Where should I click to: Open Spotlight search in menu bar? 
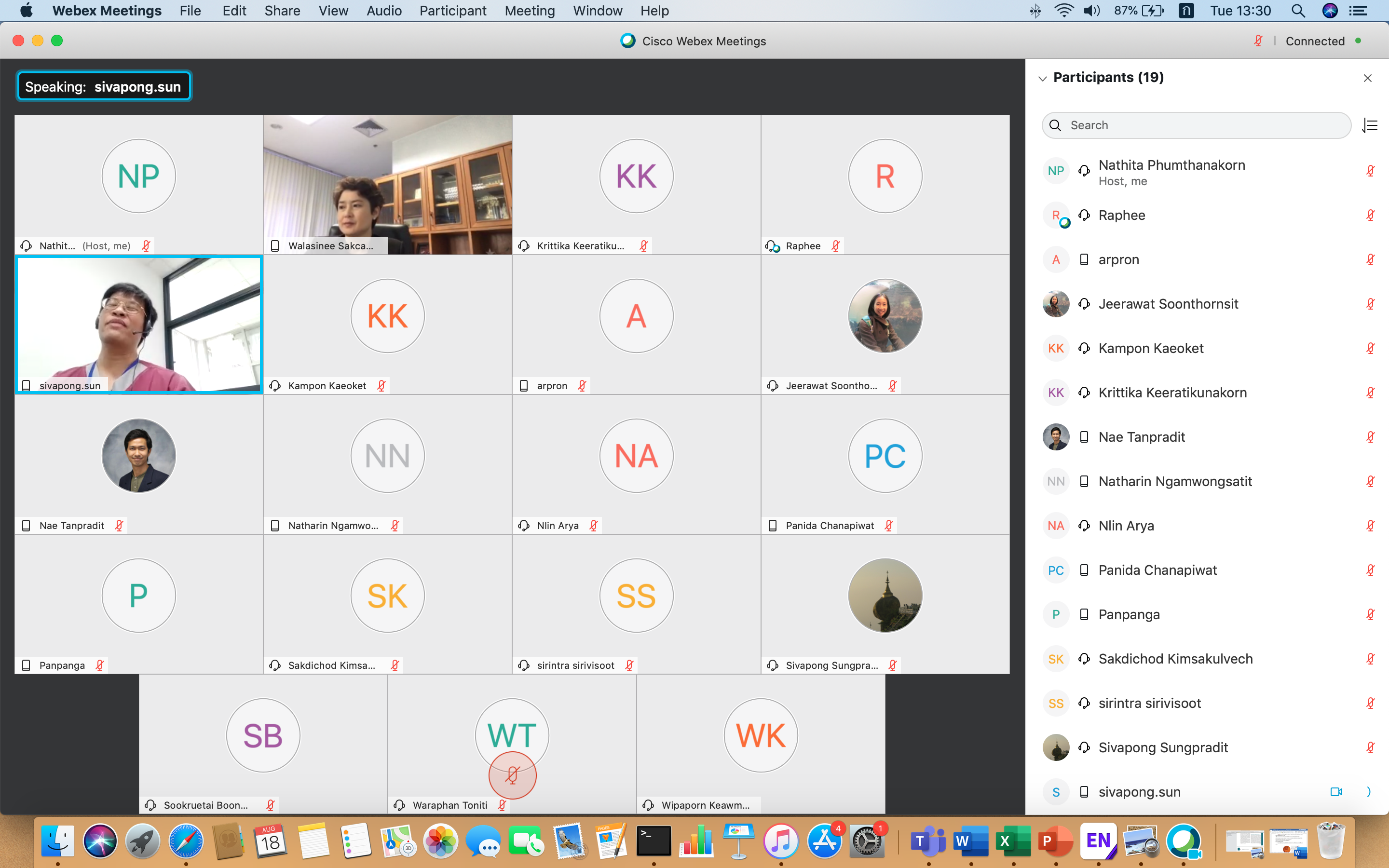click(1298, 11)
